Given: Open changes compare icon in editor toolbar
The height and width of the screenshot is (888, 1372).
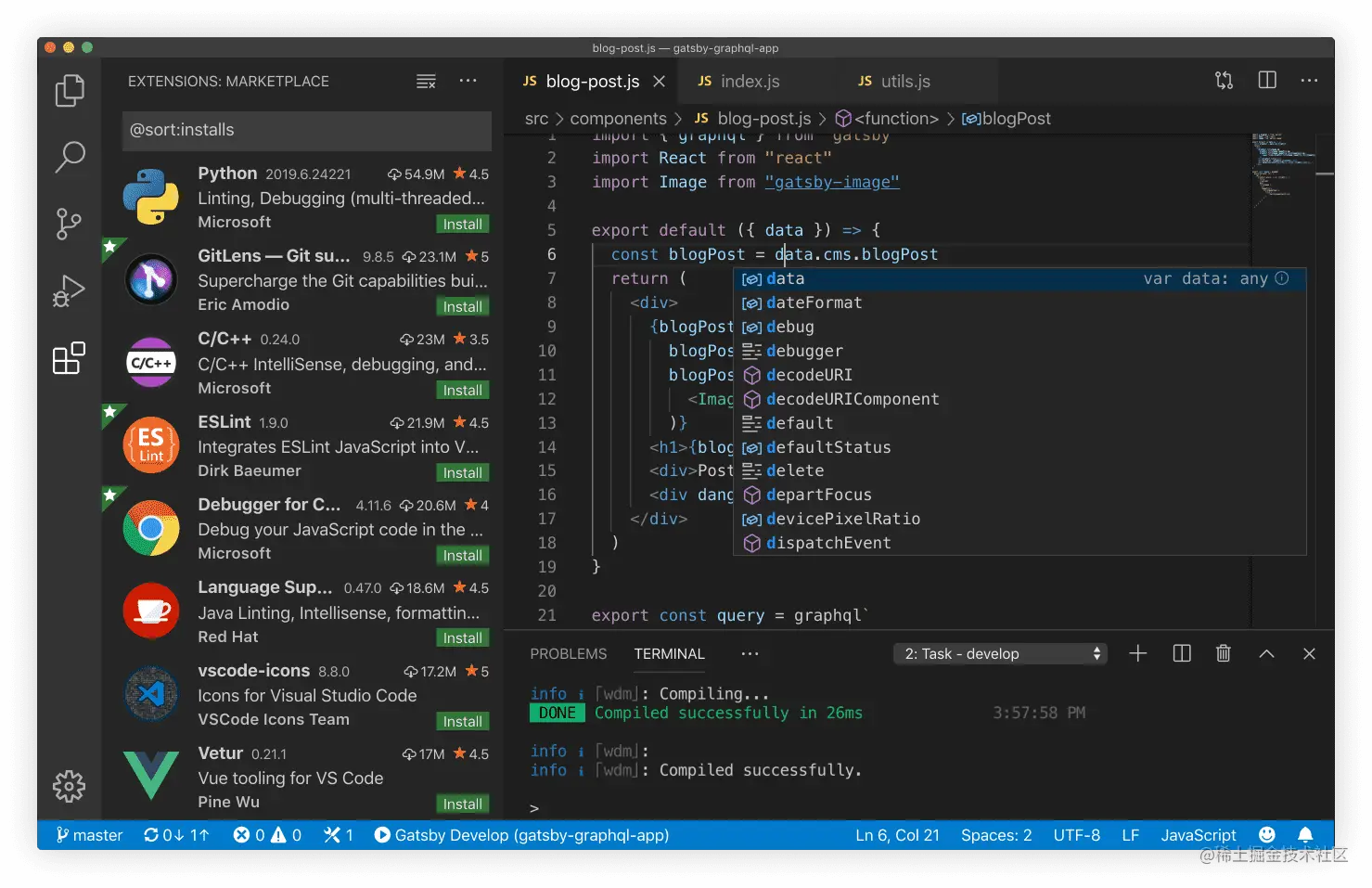Looking at the screenshot, I should pyautogui.click(x=1224, y=81).
